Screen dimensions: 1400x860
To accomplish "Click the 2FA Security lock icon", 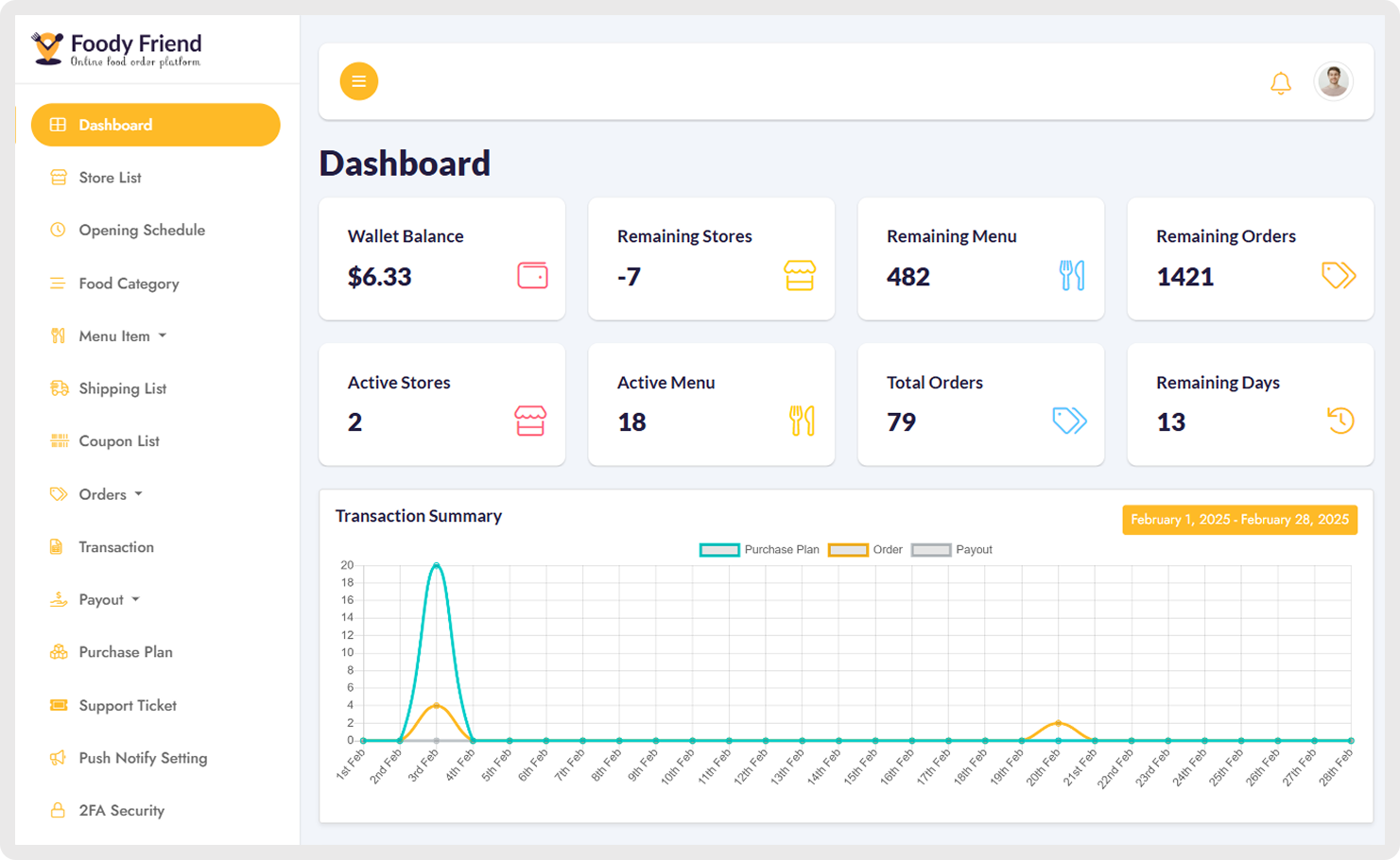I will (58, 811).
